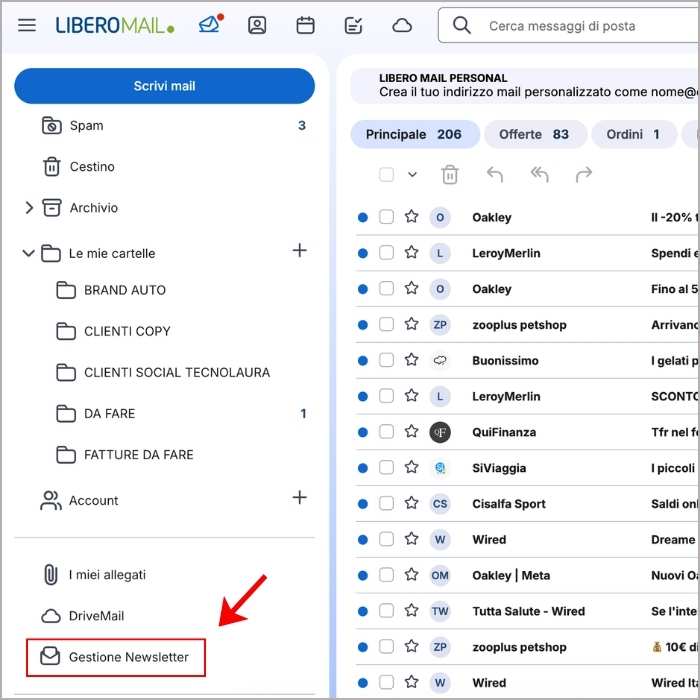The height and width of the screenshot is (700, 700).
Task: Click the search magnifier icon
Action: 462,25
